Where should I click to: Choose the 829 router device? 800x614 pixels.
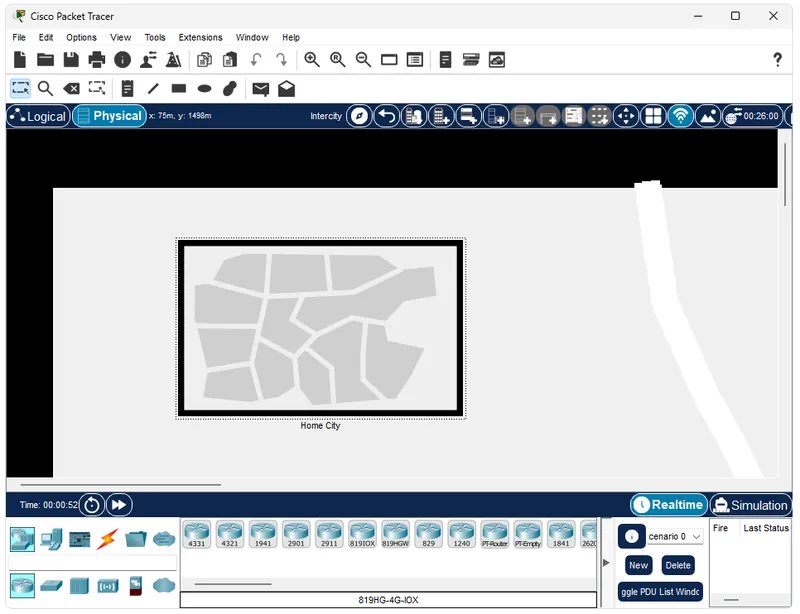point(429,534)
